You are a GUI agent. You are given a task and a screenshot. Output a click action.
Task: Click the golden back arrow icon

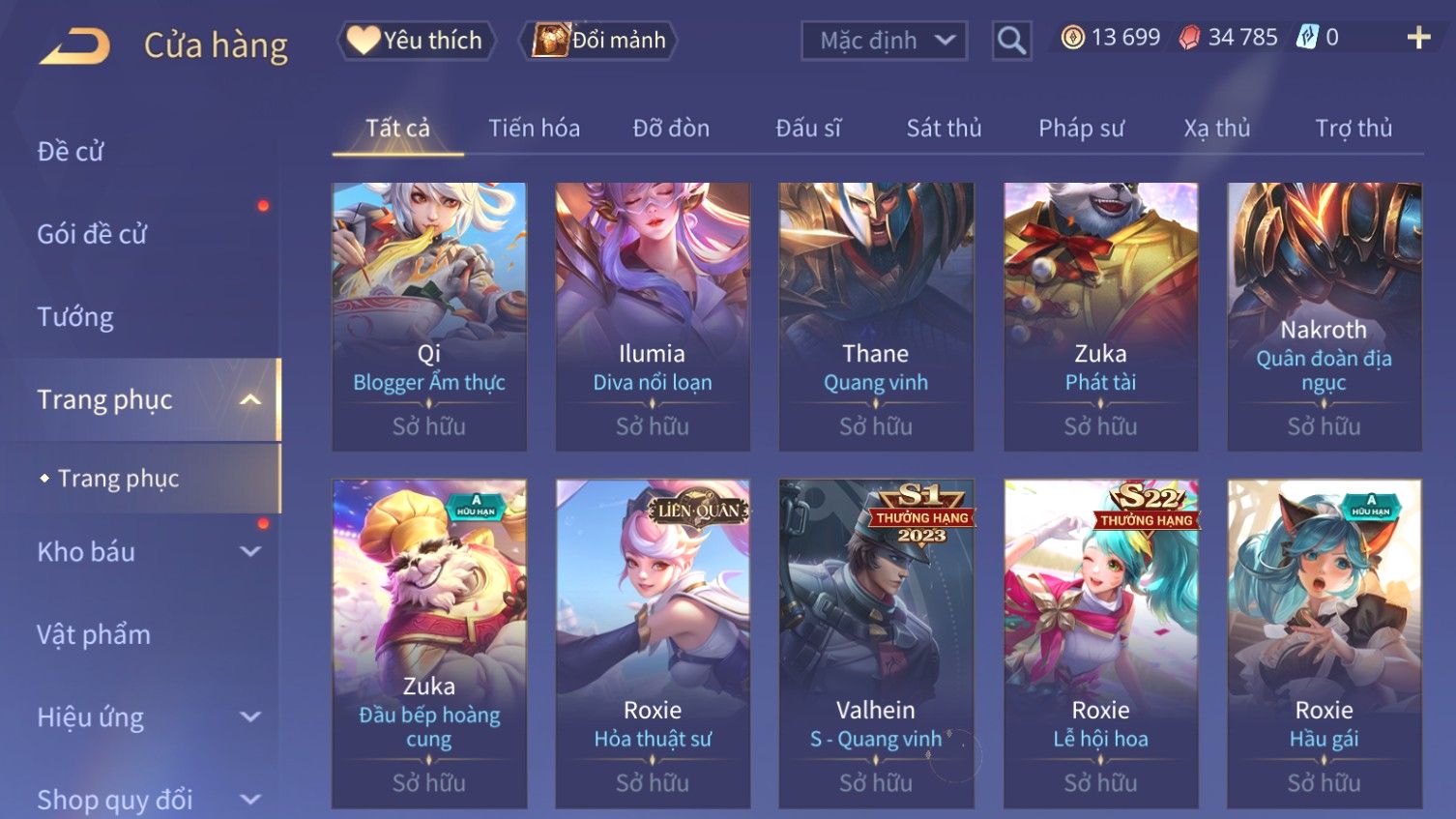74,45
